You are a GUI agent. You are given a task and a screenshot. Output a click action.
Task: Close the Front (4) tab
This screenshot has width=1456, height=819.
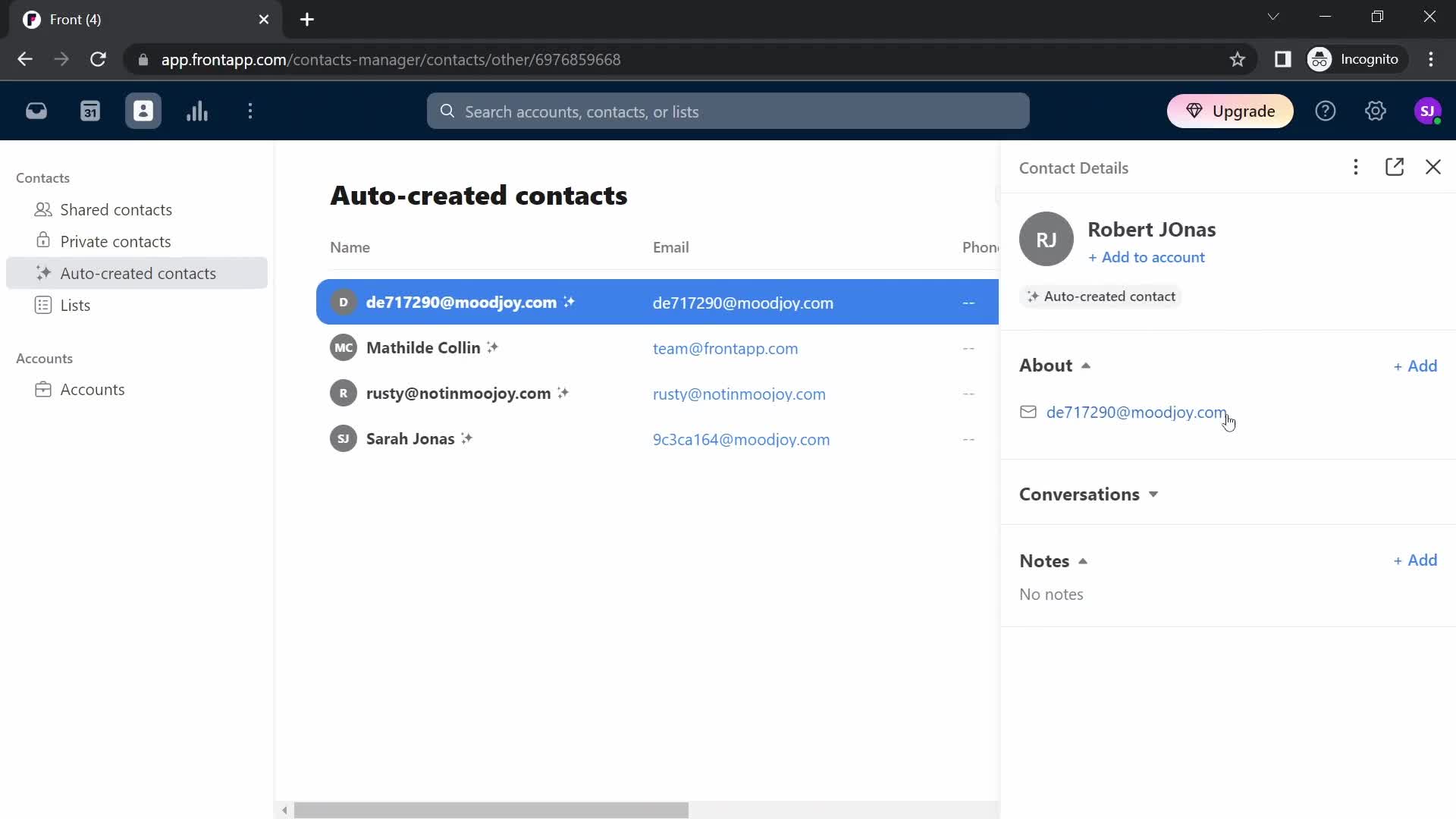pos(264,20)
